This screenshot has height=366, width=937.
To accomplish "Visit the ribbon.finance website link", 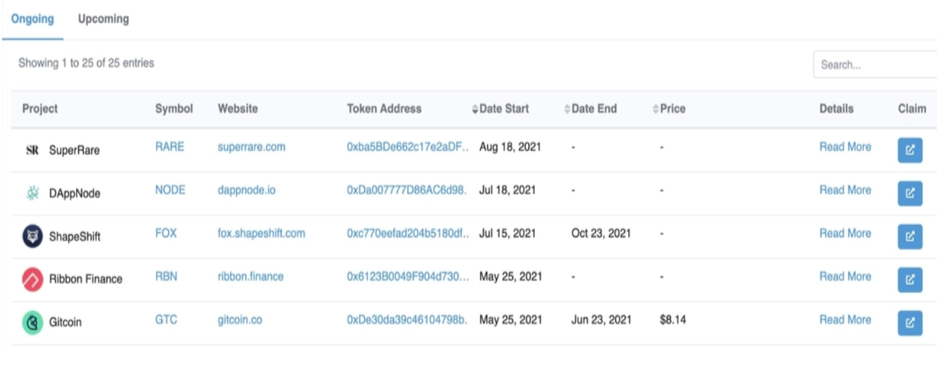I will click(x=250, y=276).
